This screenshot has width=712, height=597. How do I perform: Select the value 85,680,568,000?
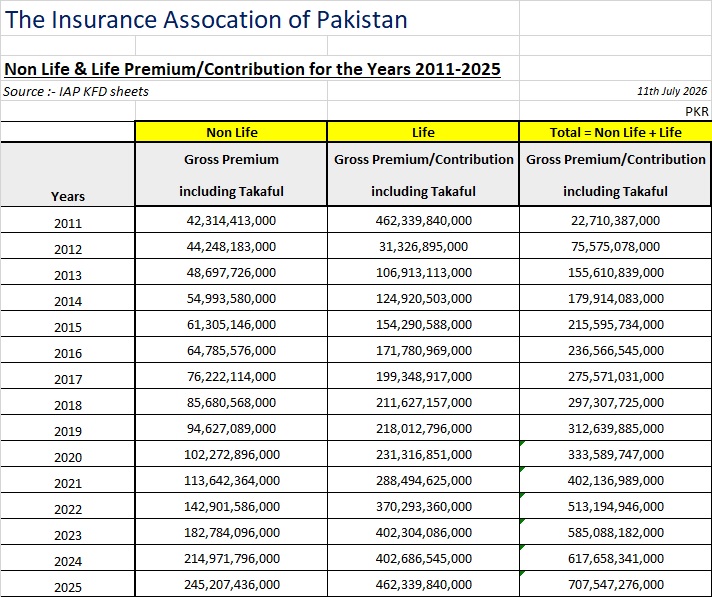pos(231,402)
